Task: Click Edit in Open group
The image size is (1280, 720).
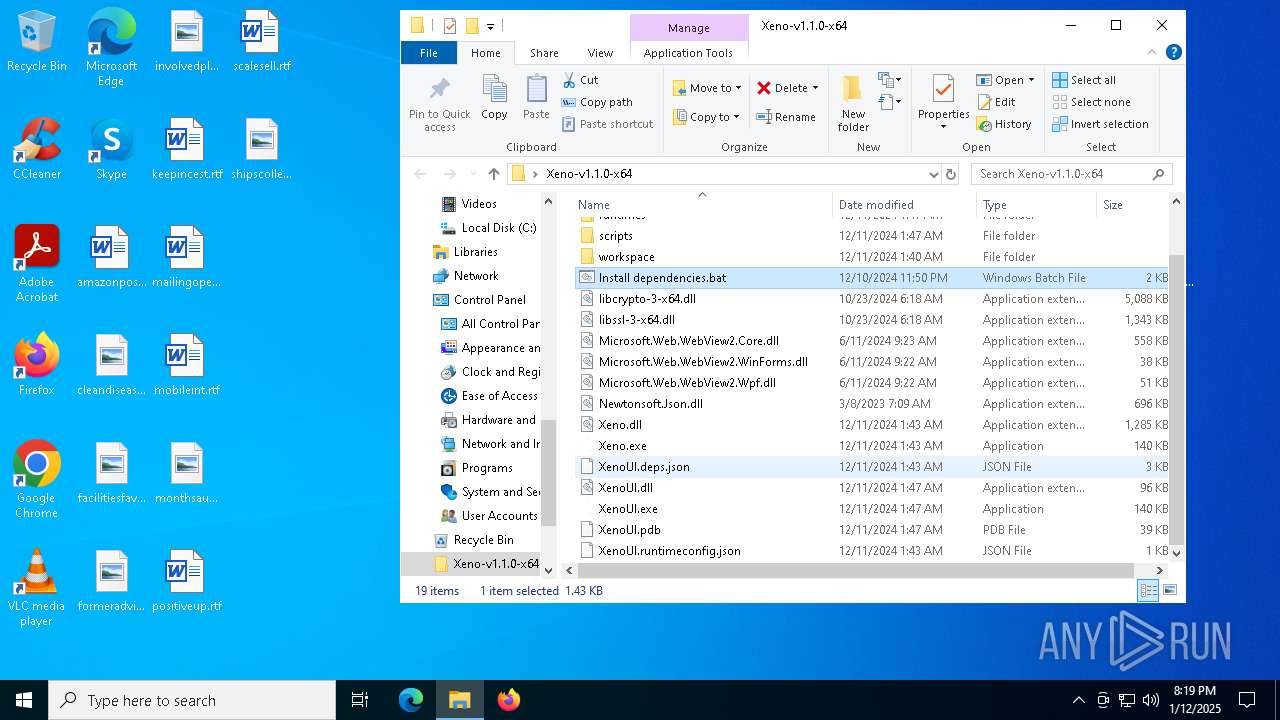Action: pyautogui.click(x=995, y=102)
